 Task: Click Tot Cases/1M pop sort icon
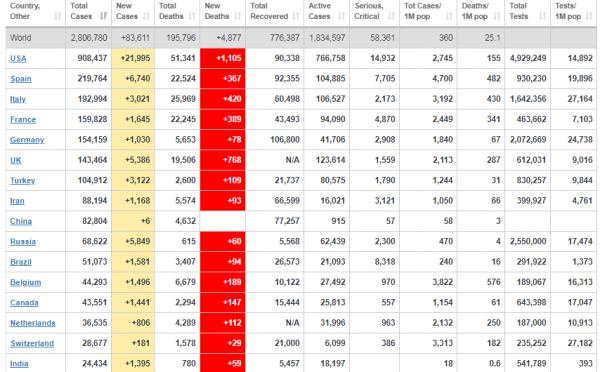(449, 16)
